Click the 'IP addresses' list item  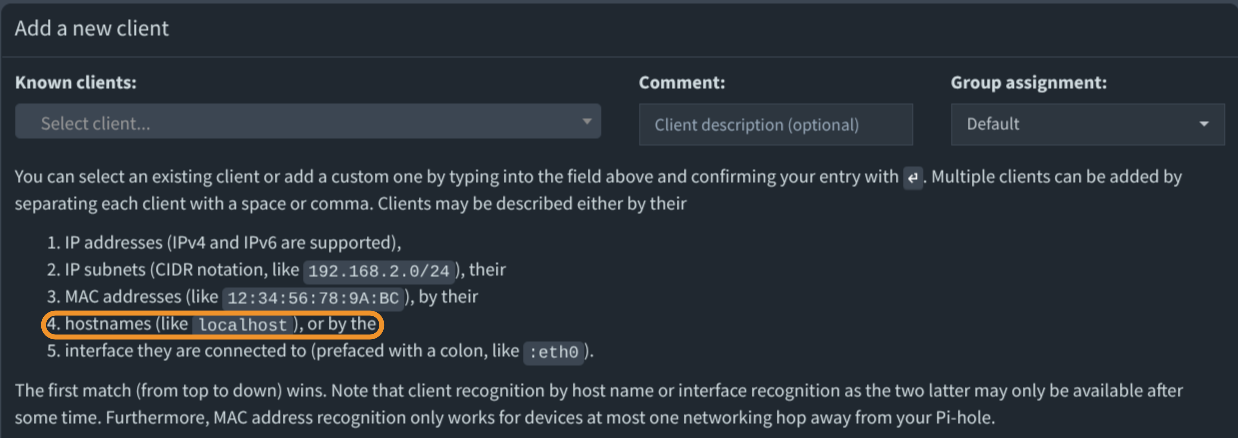click(x=232, y=243)
